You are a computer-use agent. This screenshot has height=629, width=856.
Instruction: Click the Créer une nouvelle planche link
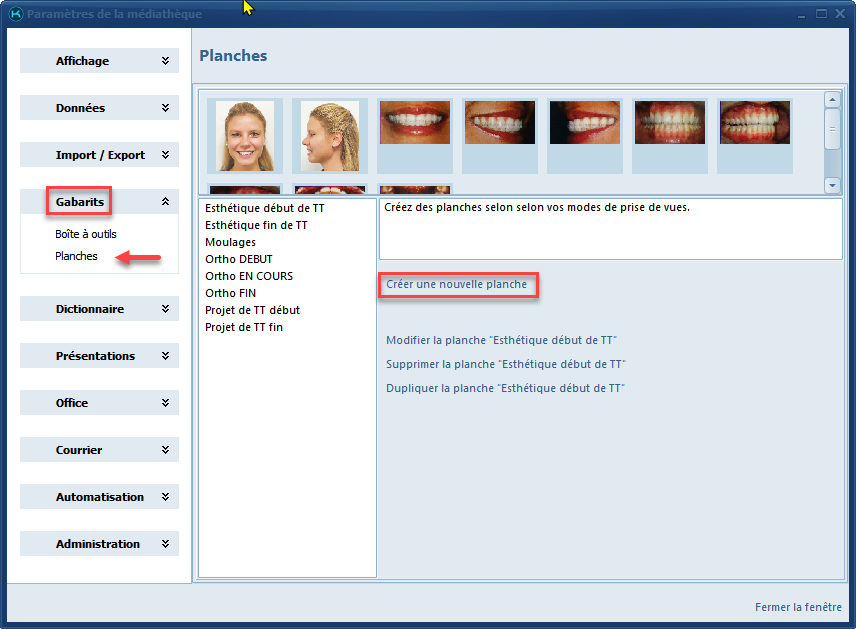pos(456,285)
